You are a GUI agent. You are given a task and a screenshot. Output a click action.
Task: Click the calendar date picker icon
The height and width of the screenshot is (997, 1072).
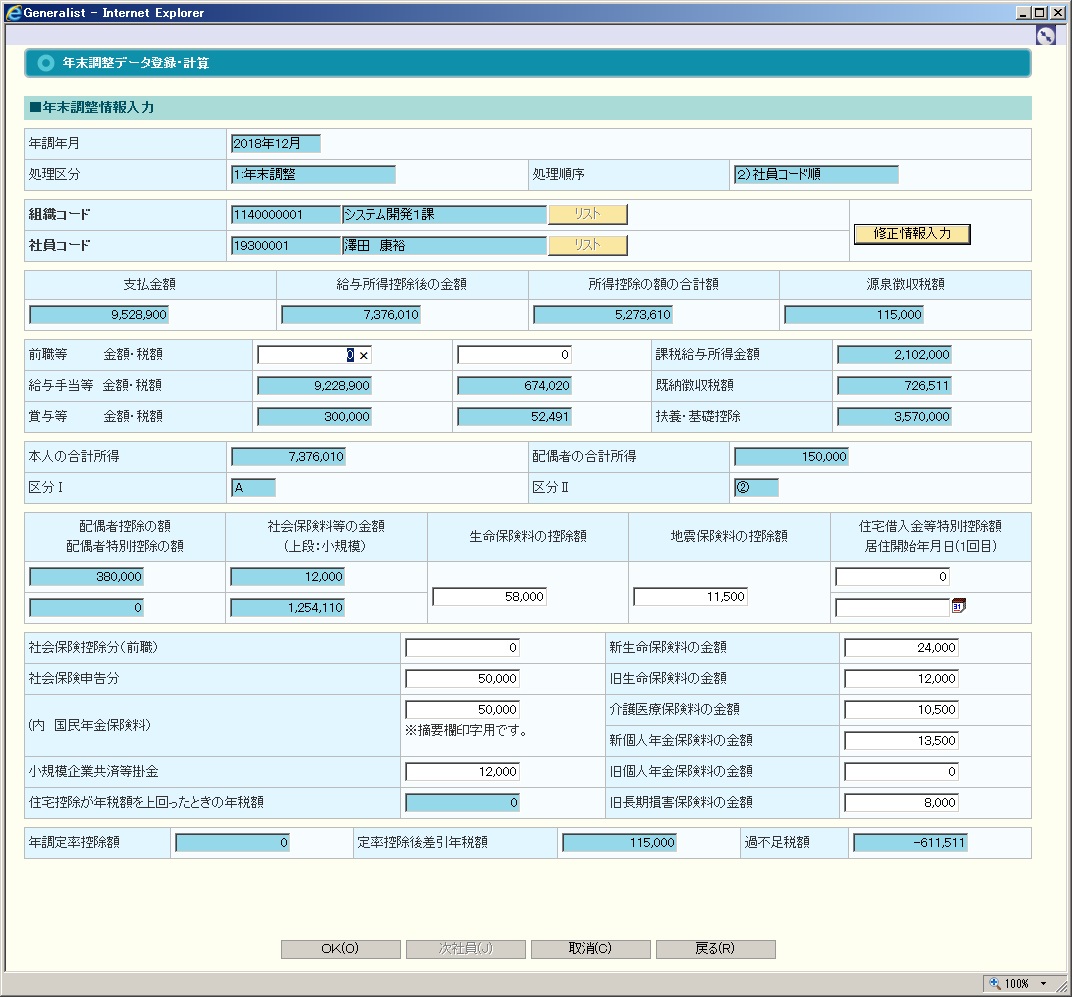coord(958,607)
